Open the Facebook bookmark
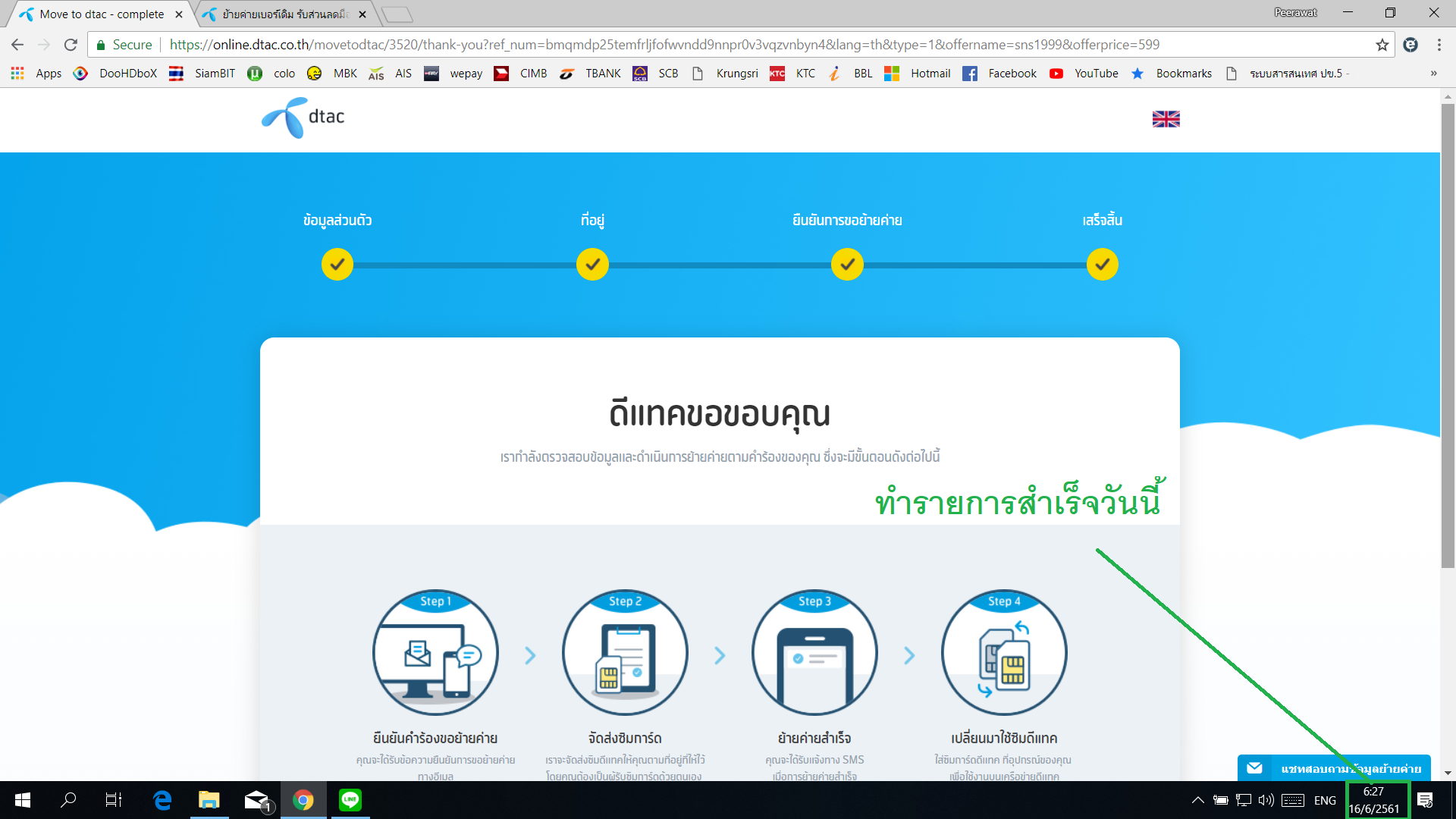 tap(999, 74)
